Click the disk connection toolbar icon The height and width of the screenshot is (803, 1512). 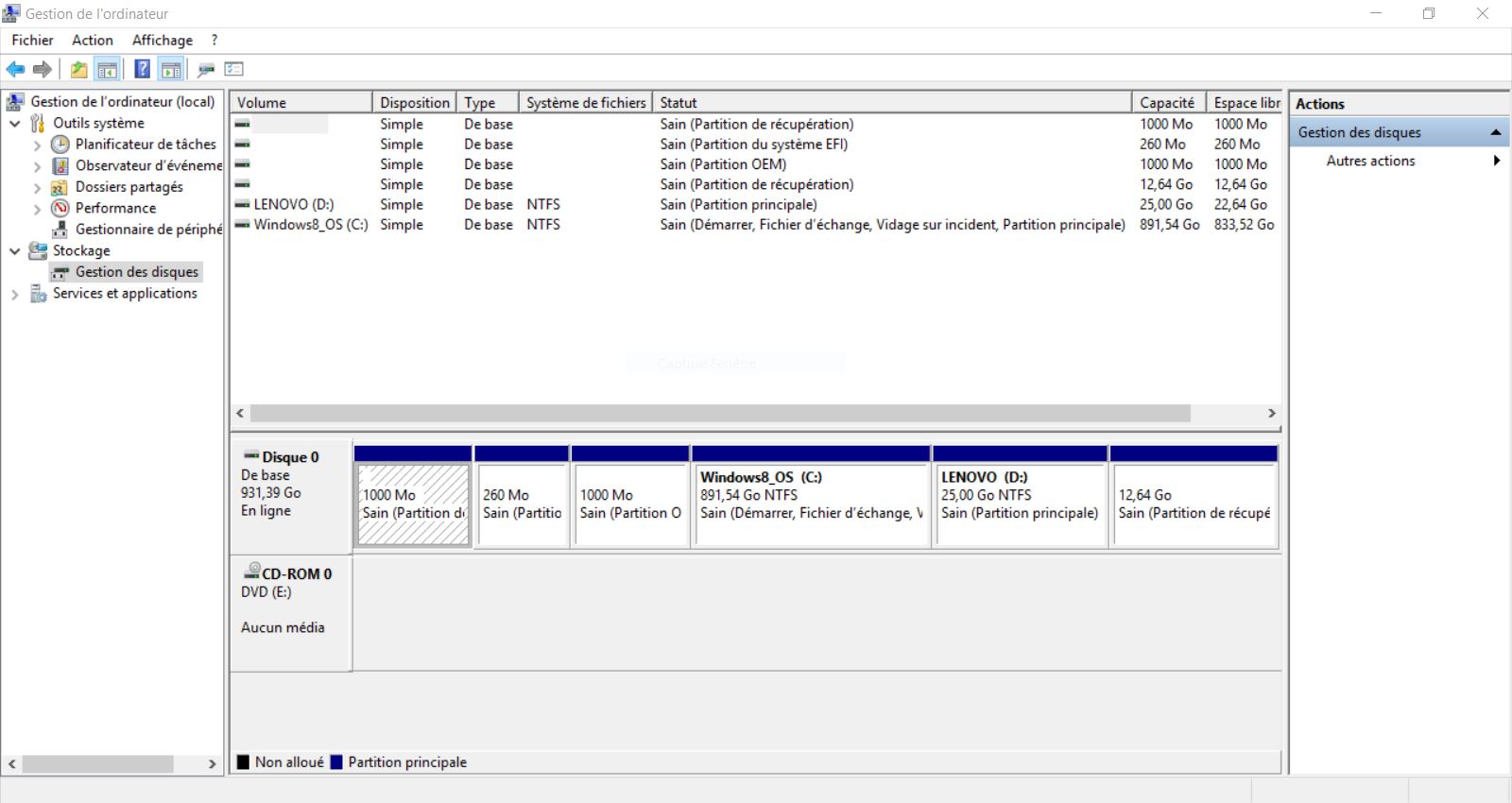206,69
